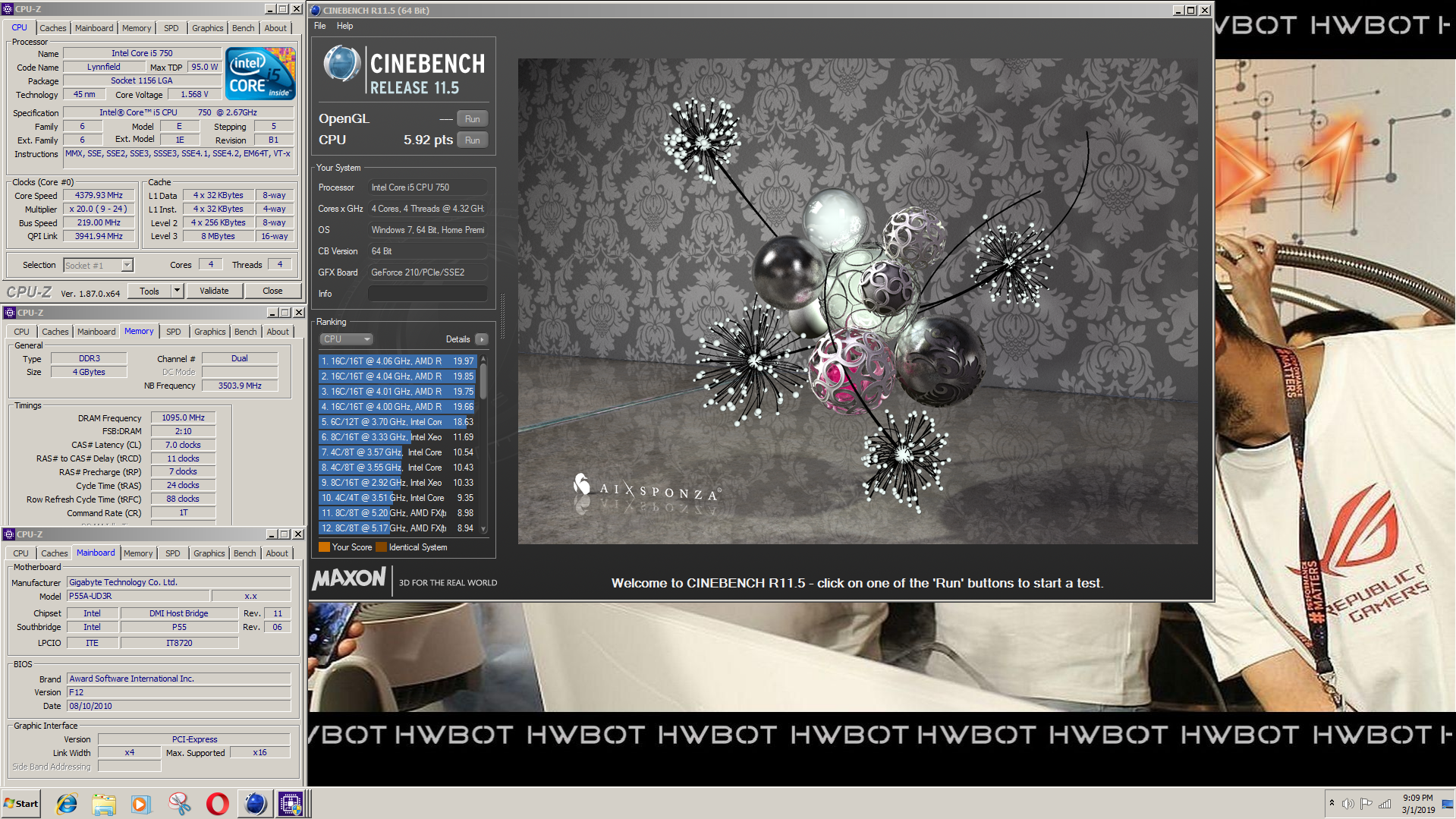Click the Start button
This screenshot has height=819, width=1456.
coord(21,804)
